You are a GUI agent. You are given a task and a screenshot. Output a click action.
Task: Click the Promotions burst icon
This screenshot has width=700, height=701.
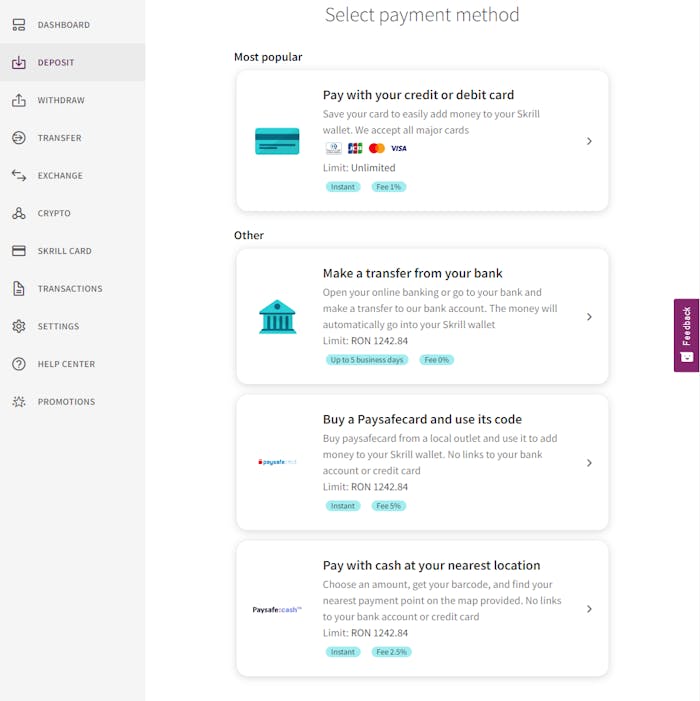click(x=19, y=402)
